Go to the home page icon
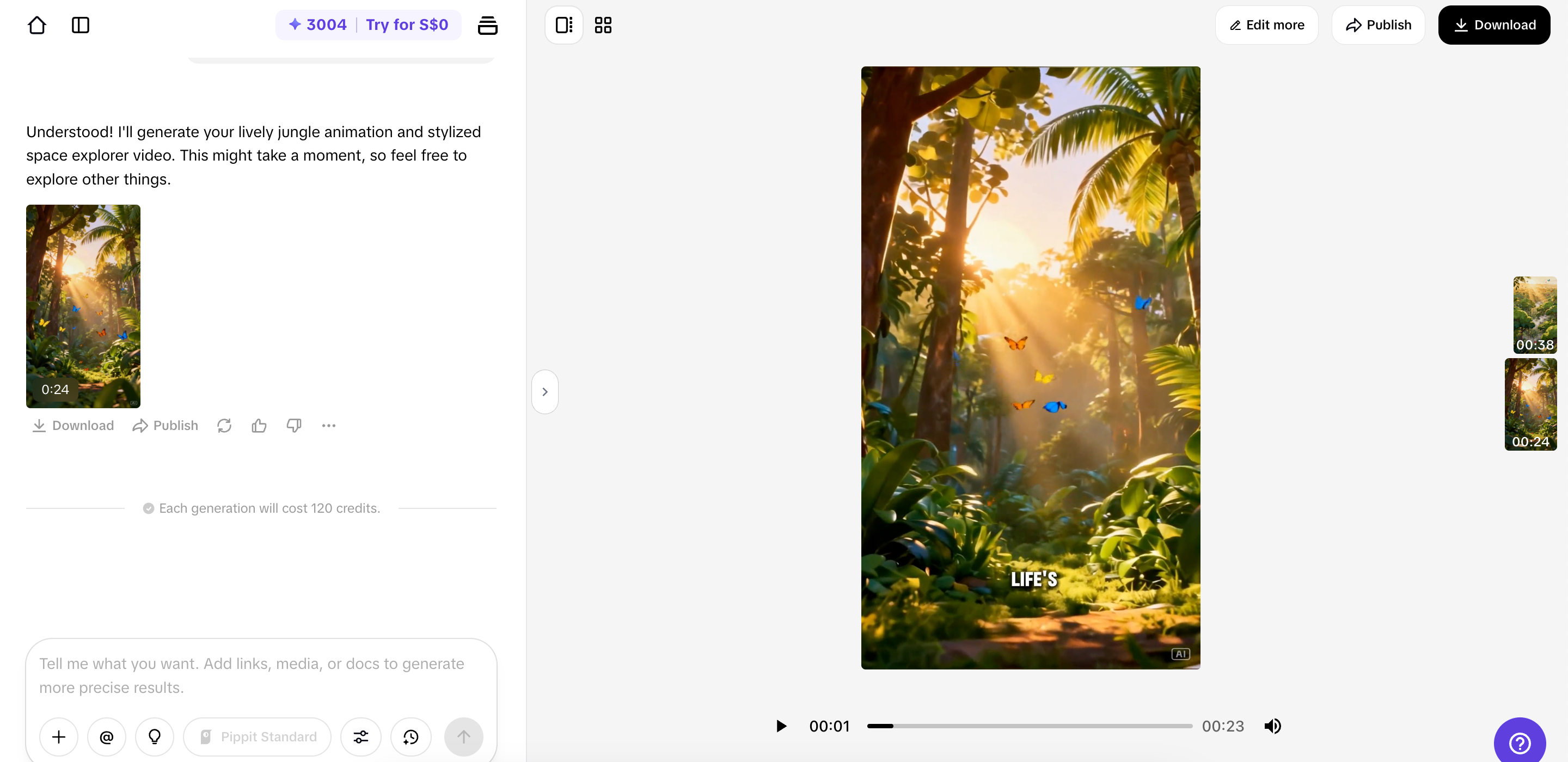 coord(36,25)
